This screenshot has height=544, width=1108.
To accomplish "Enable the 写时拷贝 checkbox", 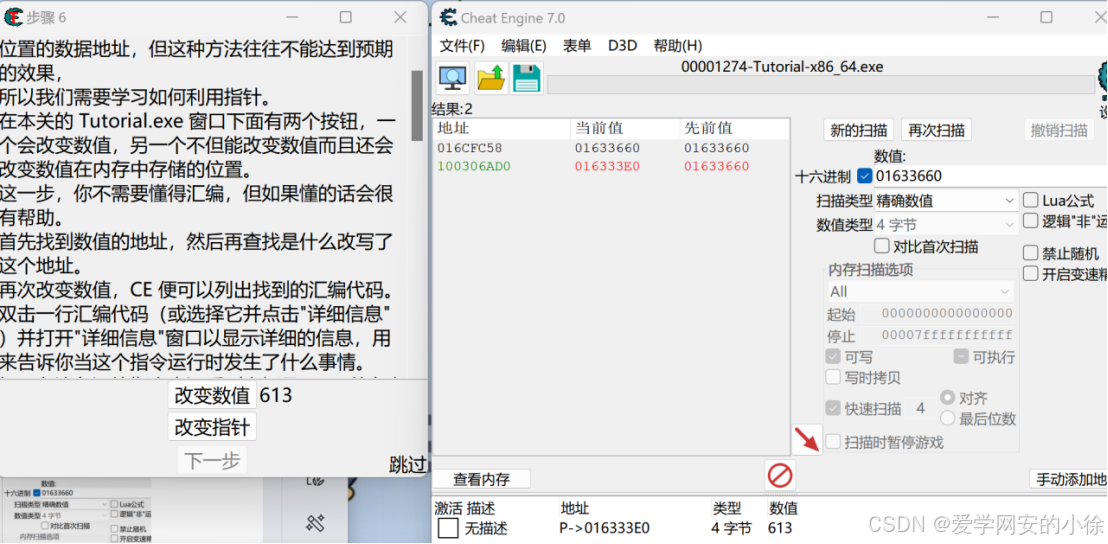I will (834, 377).
